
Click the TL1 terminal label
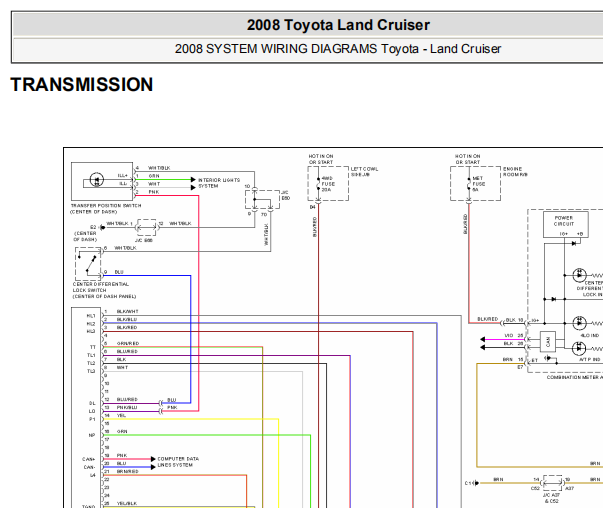tap(91, 355)
